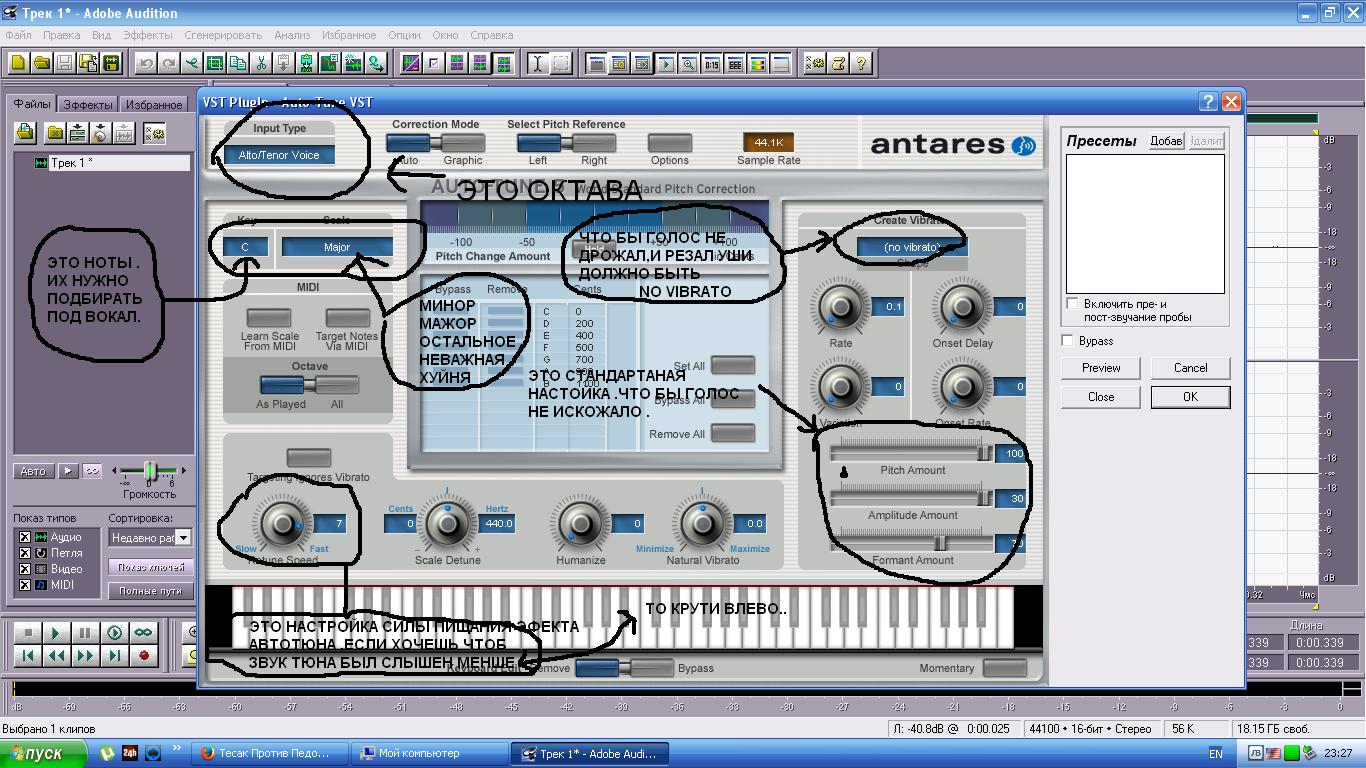Click the circled Play to end button
The width and height of the screenshot is (1366, 768).
(114, 633)
